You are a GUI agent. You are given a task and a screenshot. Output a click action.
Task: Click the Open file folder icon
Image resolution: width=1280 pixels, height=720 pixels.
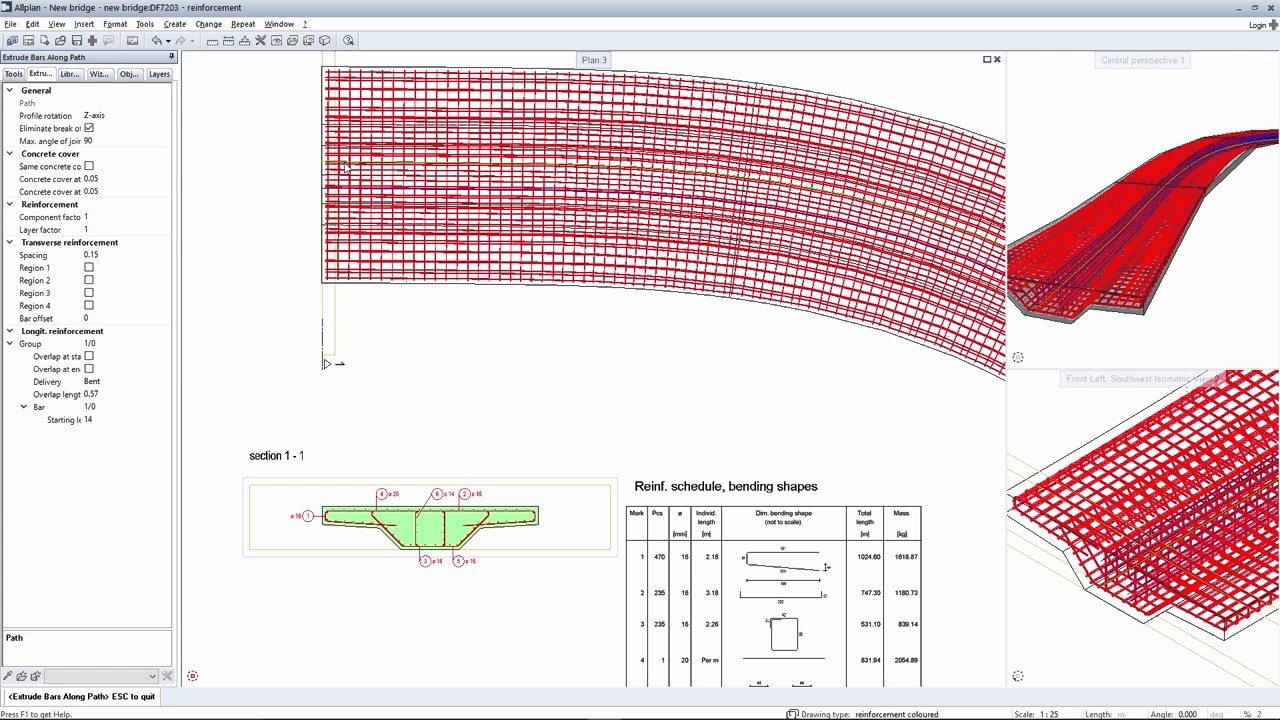[x=60, y=41]
